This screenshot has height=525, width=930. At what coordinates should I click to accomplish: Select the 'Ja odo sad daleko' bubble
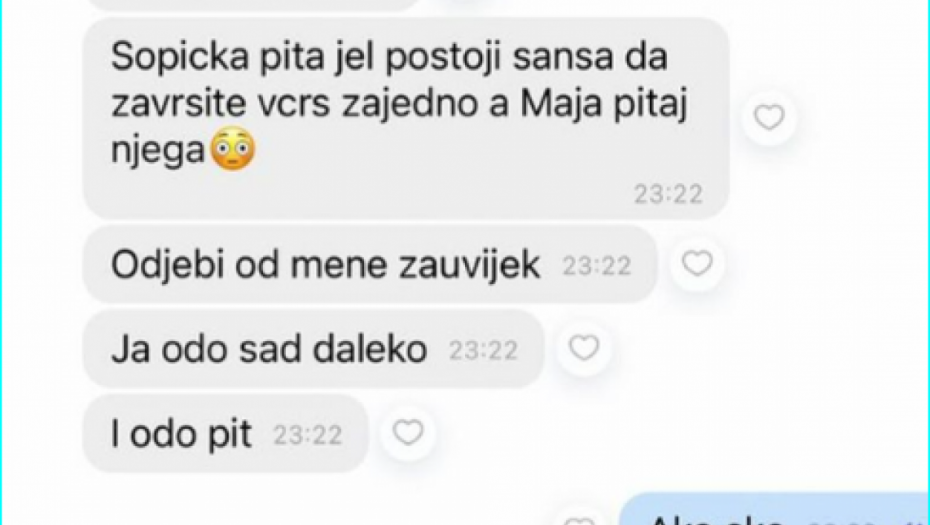[x=313, y=349]
